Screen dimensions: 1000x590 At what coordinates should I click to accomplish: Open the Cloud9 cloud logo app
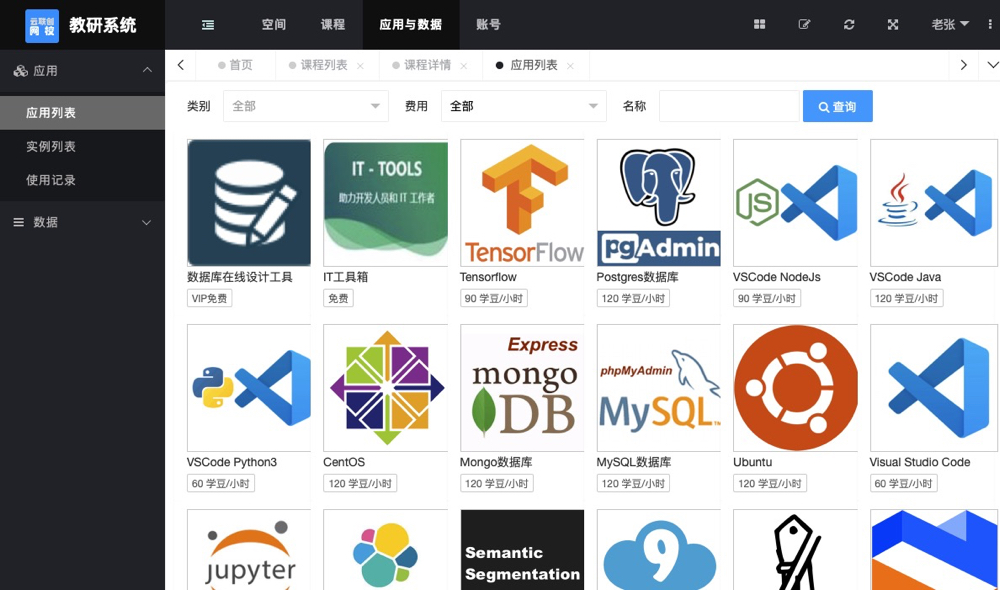pyautogui.click(x=659, y=549)
